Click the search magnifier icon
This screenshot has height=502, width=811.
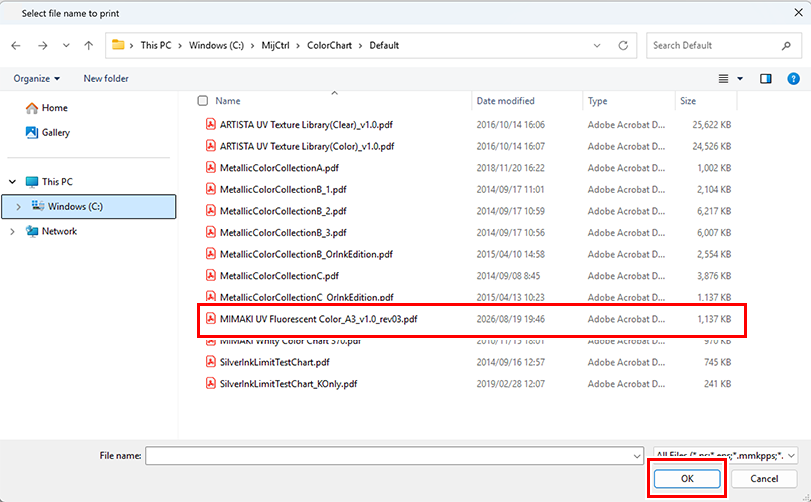coord(786,45)
